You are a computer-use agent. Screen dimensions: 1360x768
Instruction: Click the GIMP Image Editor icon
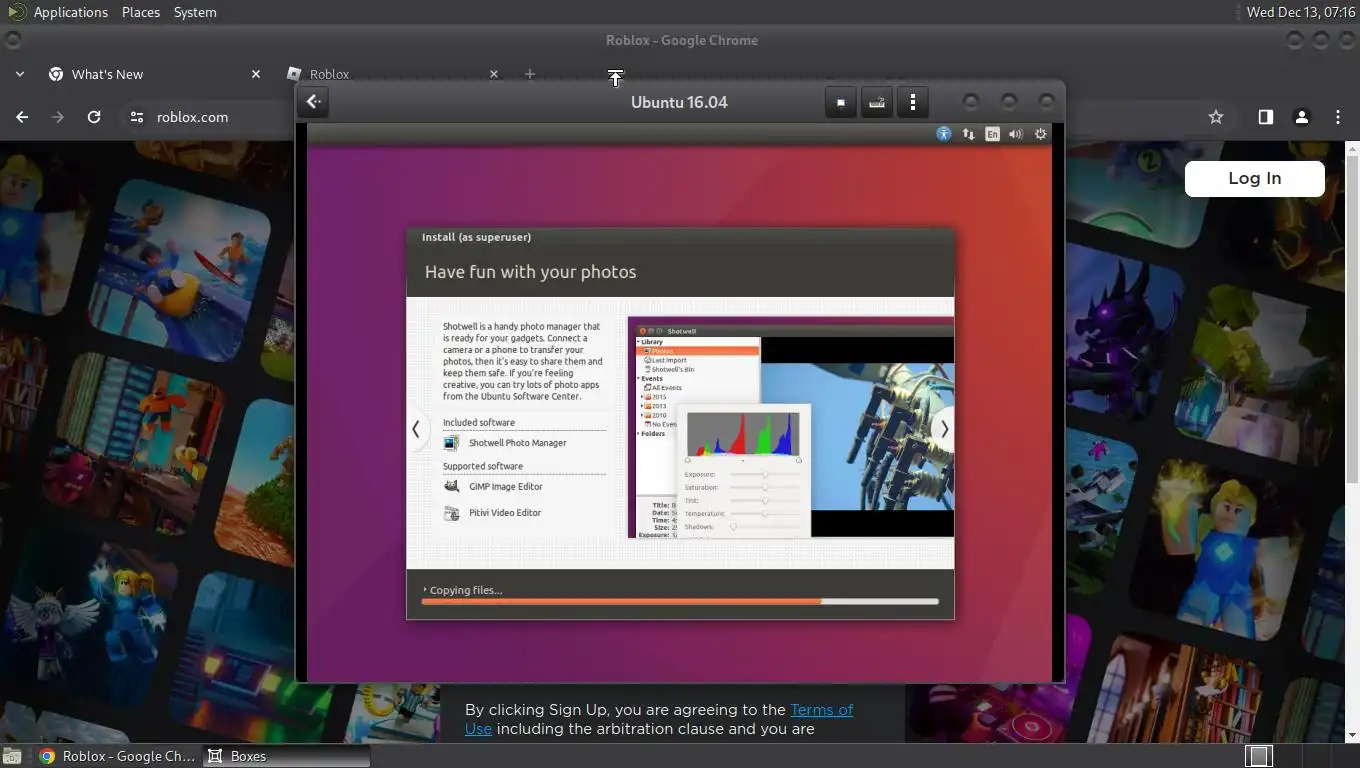(451, 487)
